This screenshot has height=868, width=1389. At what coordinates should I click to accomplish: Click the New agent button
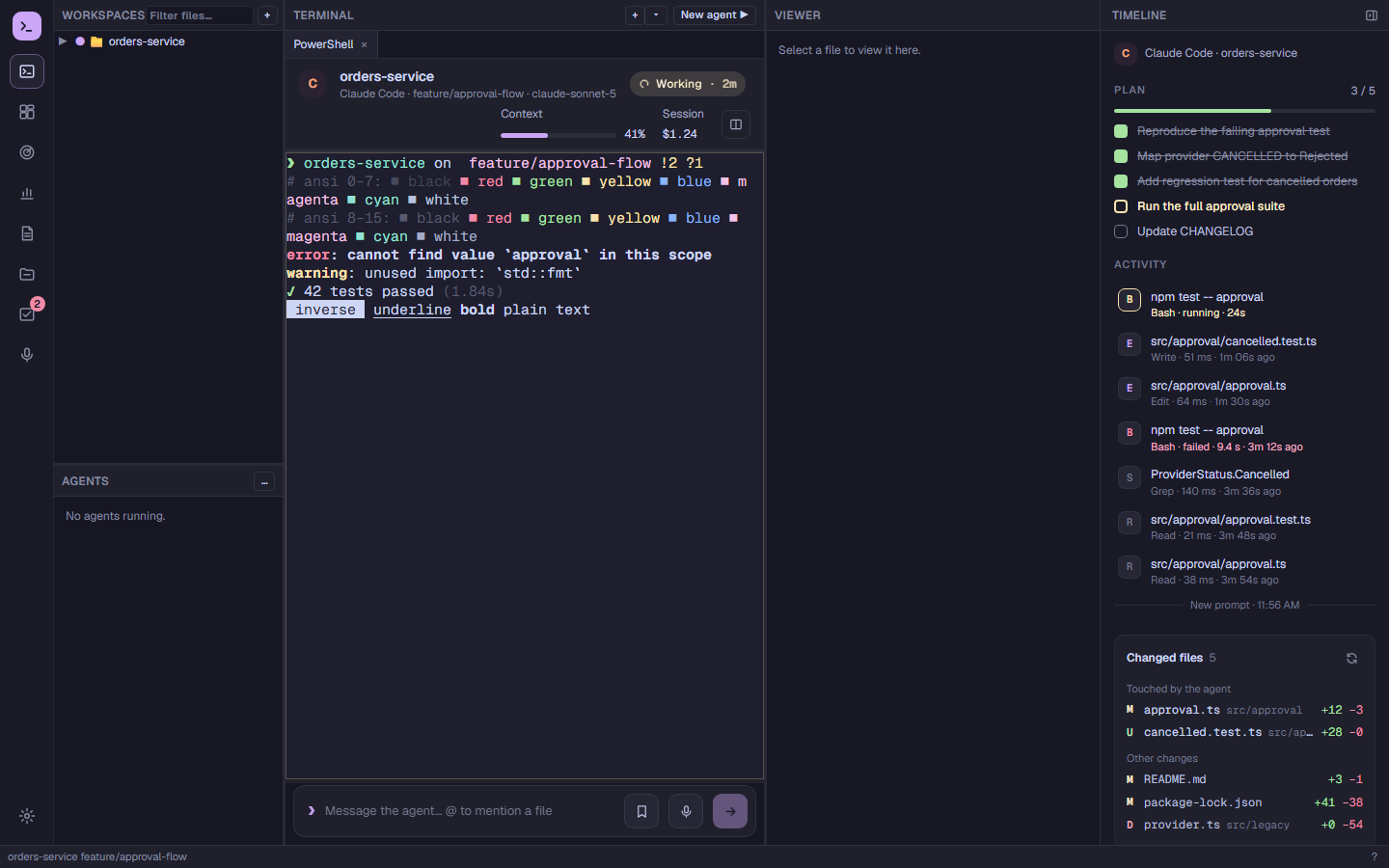(715, 15)
